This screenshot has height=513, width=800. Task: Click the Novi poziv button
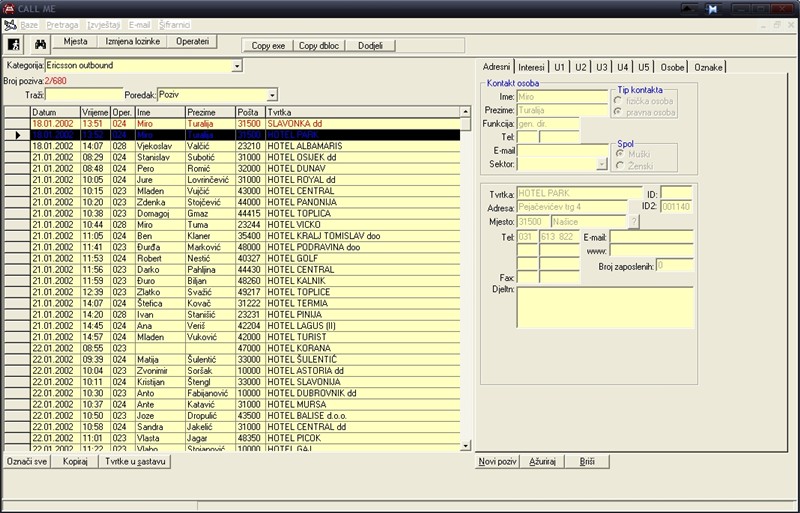click(x=497, y=461)
